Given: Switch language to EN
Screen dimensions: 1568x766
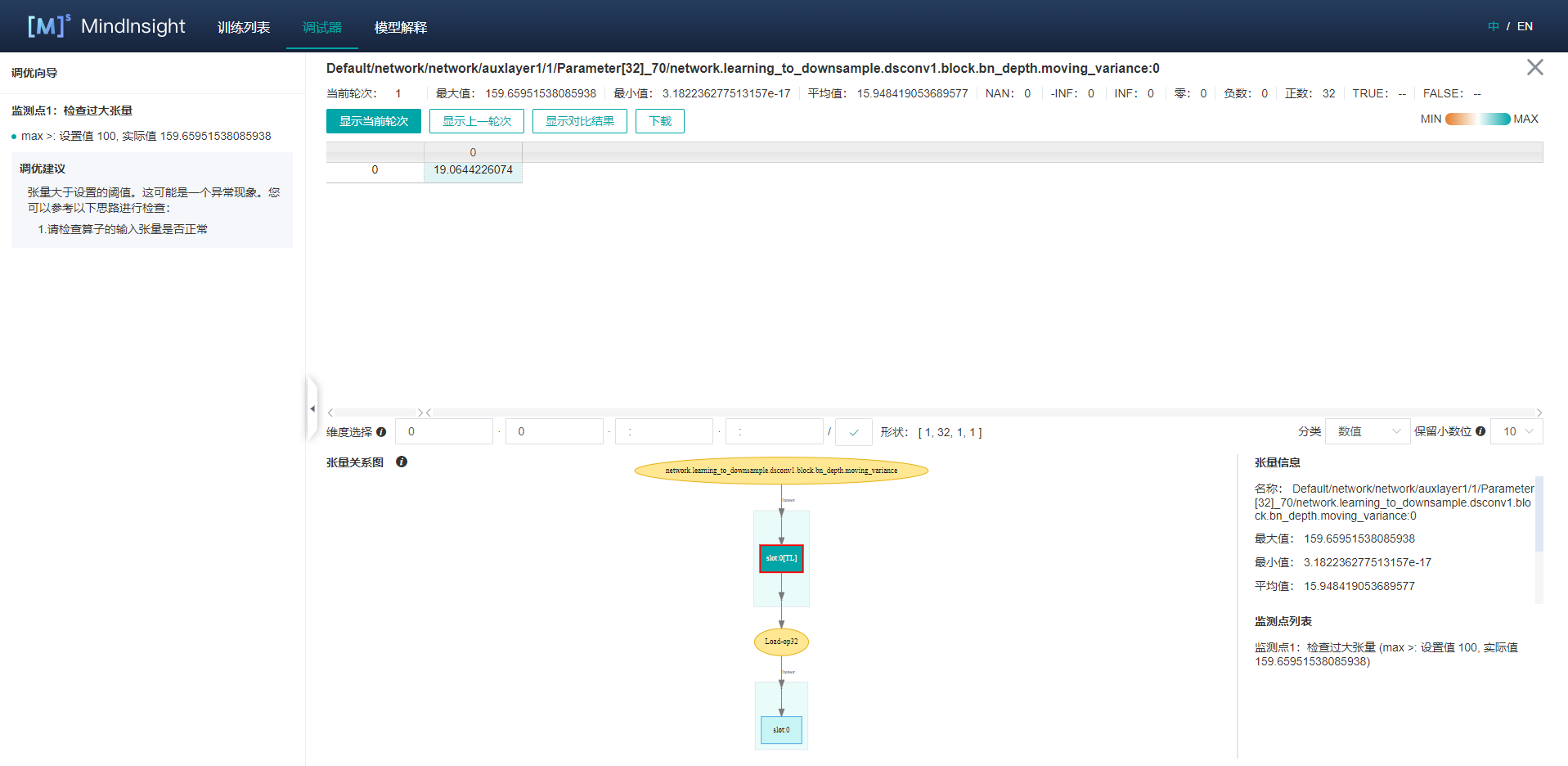Looking at the screenshot, I should 1525,26.
